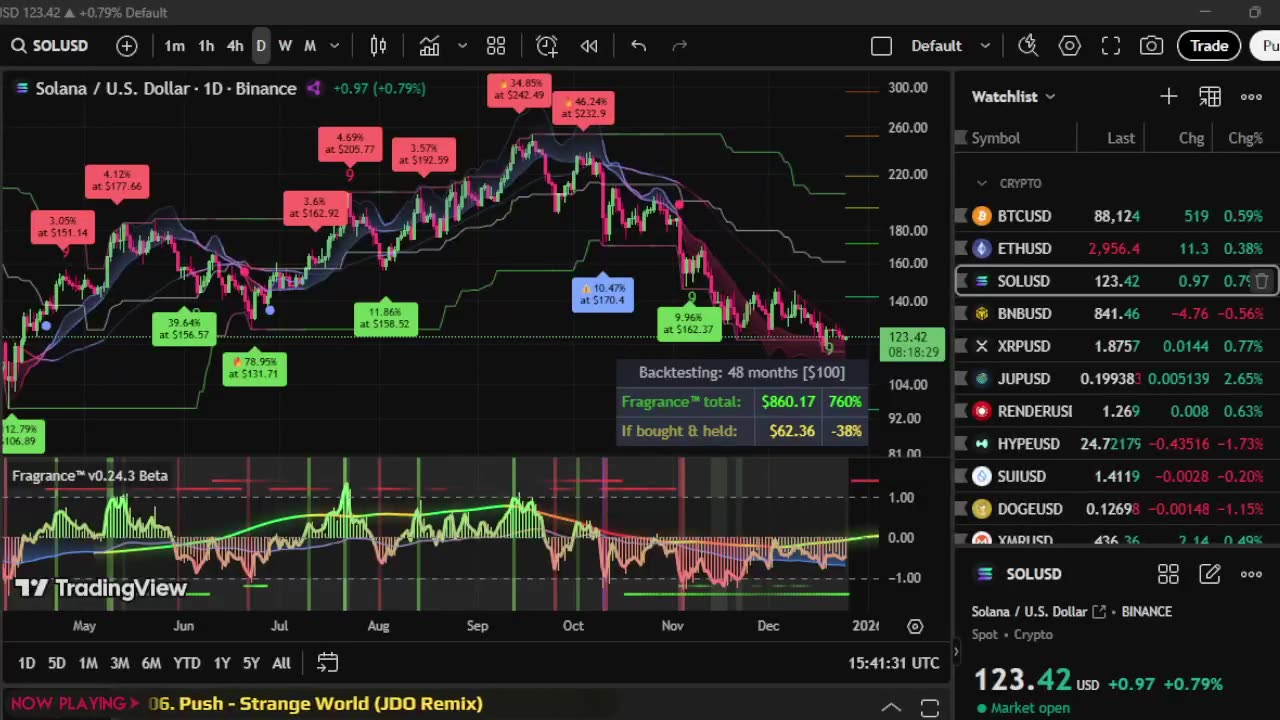Open the Default layout name menu
Viewport: 1280px width, 720px height.
click(936, 46)
